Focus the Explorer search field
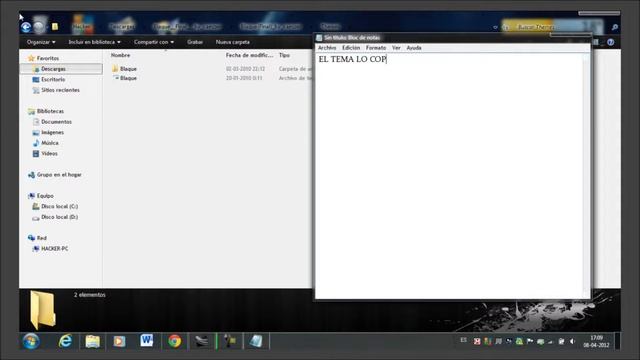Screen dimensions: 640x360 tap(553, 27)
